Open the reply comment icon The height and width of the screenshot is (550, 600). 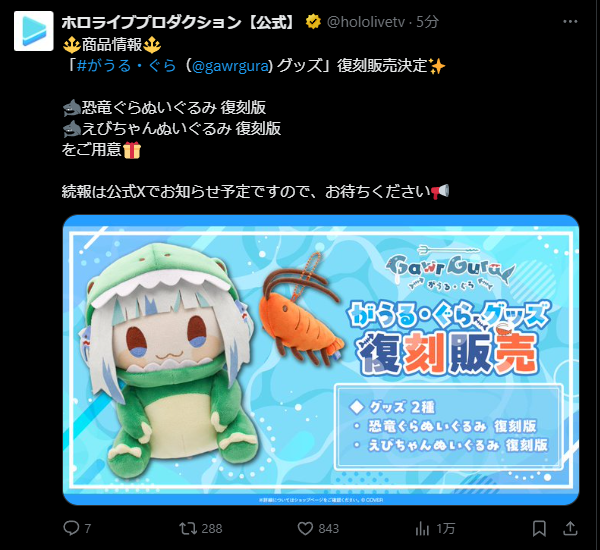71,528
